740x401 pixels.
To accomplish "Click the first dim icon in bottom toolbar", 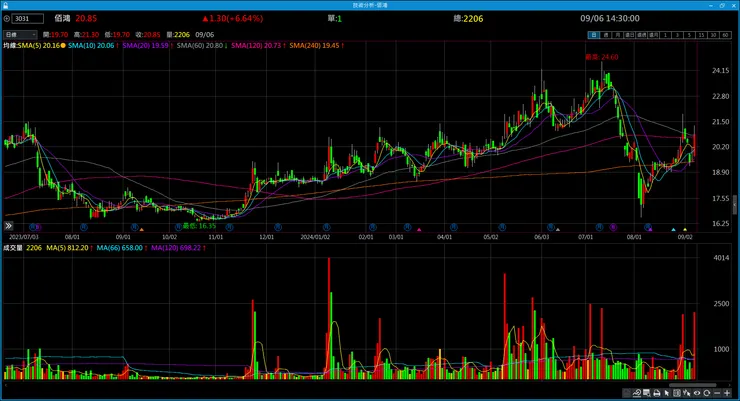I will [626, 393].
